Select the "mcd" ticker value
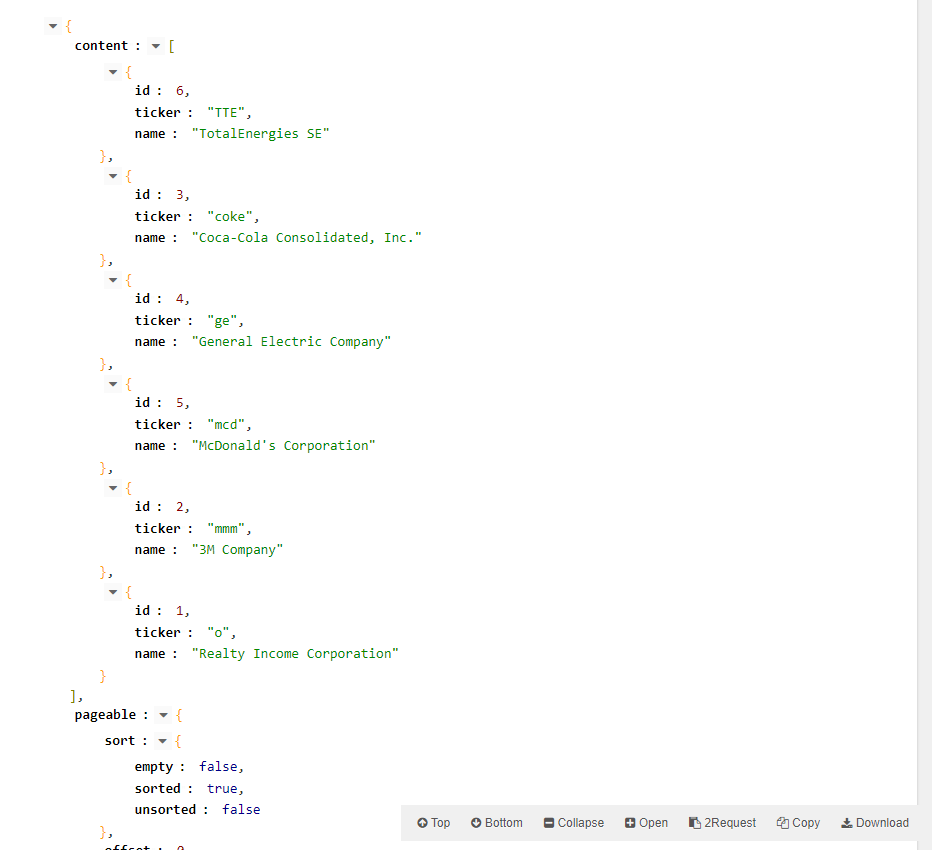Viewport: 932px width, 850px height. [x=226, y=425]
